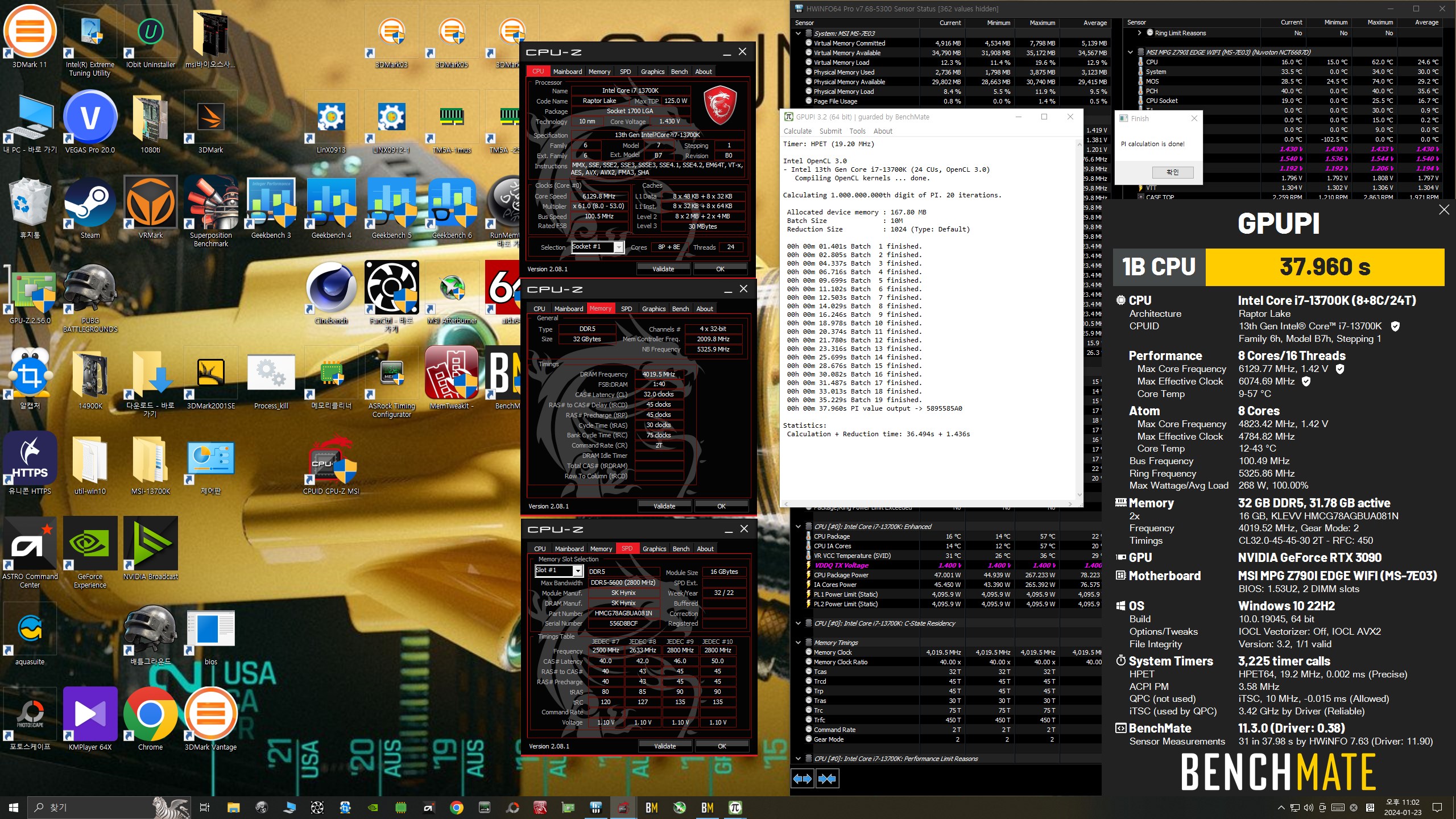Open GeForce Experience shortcut
Viewport: 1456px width, 819px height.
tap(90, 552)
